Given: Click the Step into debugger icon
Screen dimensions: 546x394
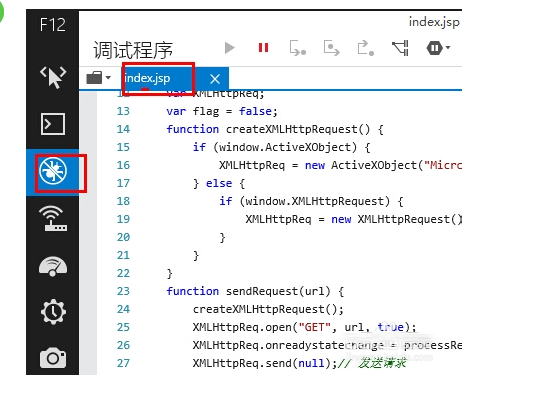Looking at the screenshot, I should (x=297, y=48).
